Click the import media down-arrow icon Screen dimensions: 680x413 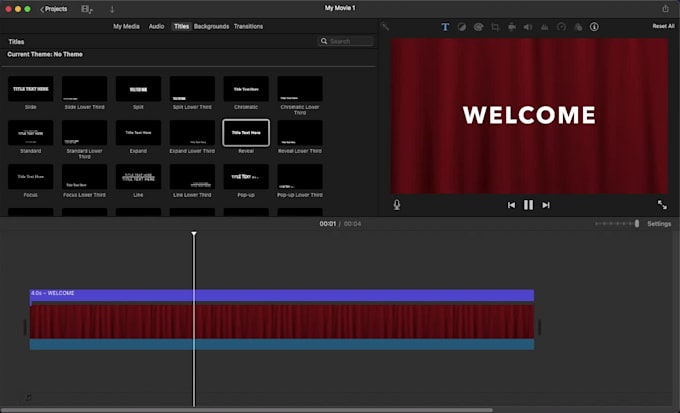[x=112, y=9]
